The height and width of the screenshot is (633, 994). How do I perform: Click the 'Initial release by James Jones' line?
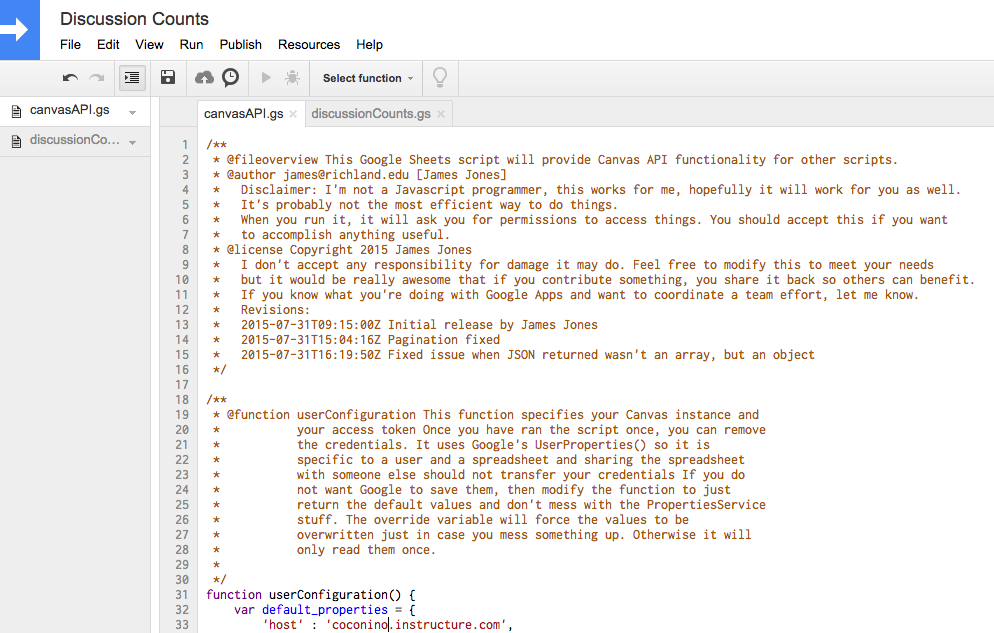tap(419, 325)
